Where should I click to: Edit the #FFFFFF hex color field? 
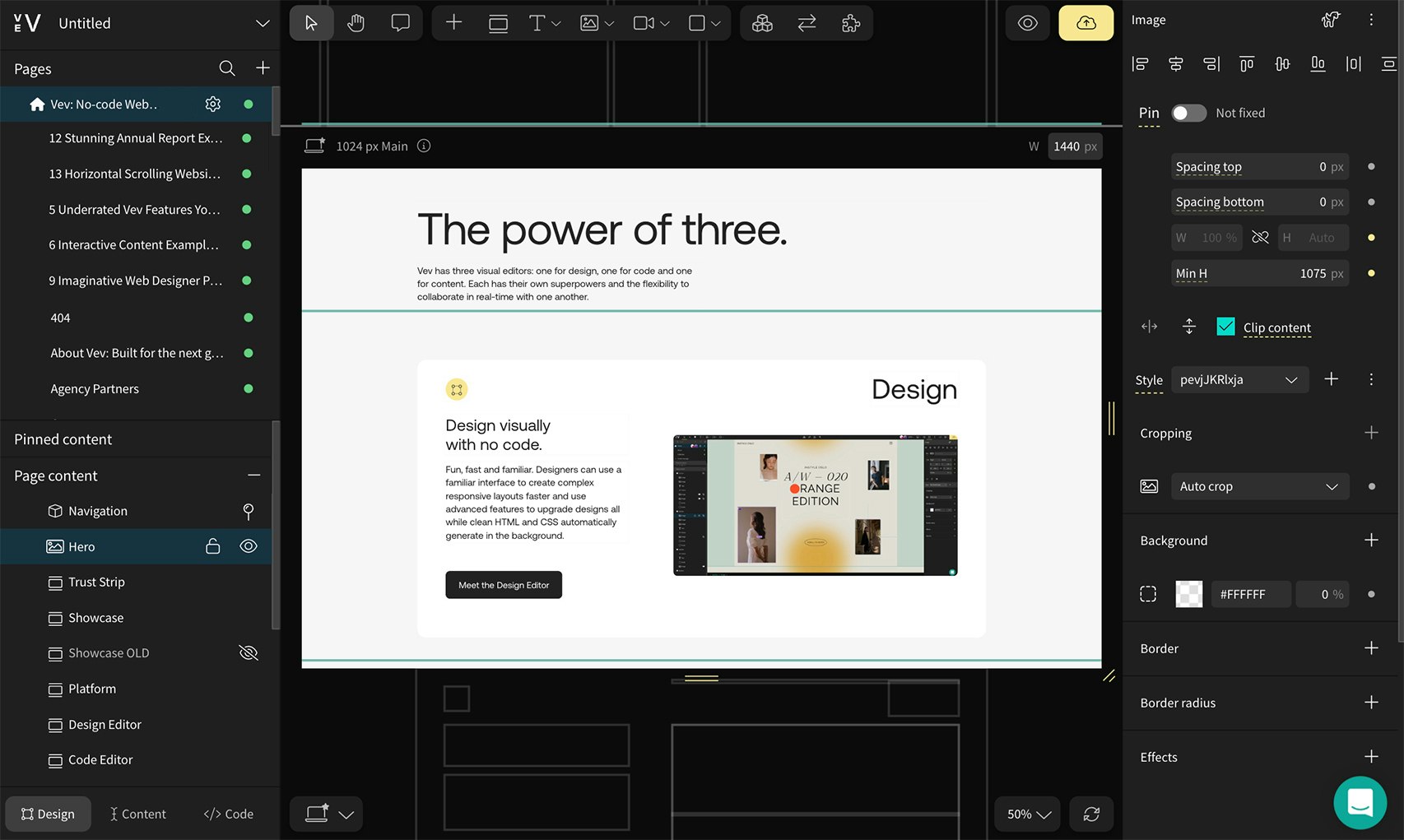pos(1250,594)
